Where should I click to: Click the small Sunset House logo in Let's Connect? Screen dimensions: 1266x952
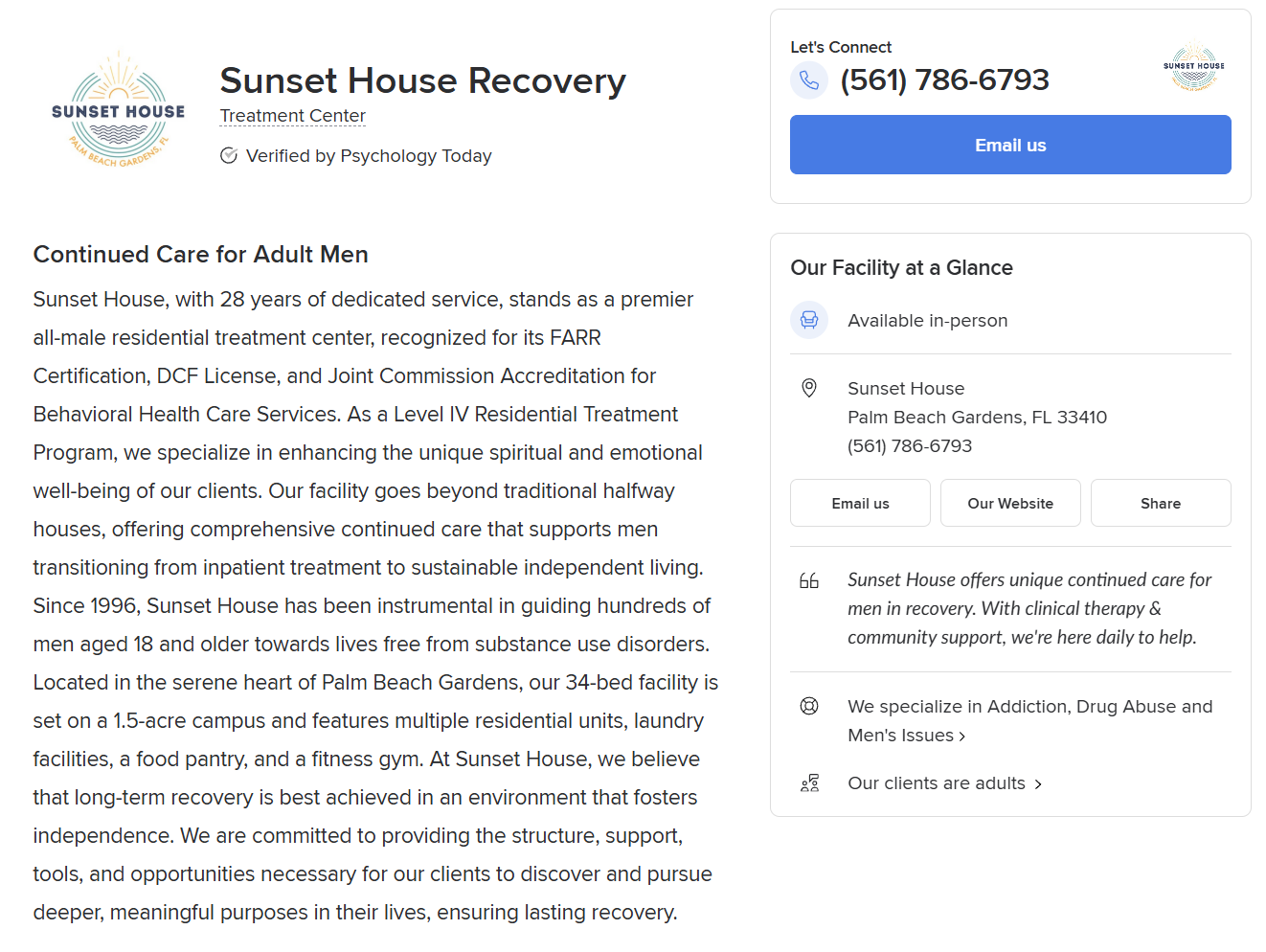coord(1193,67)
